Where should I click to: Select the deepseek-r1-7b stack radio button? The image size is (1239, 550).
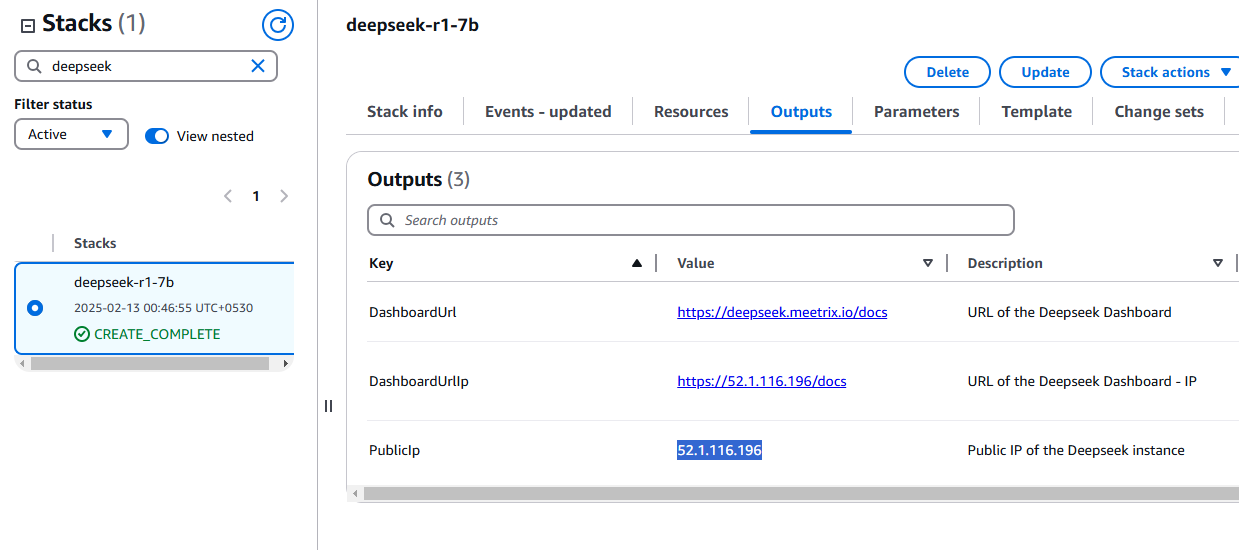pos(35,308)
